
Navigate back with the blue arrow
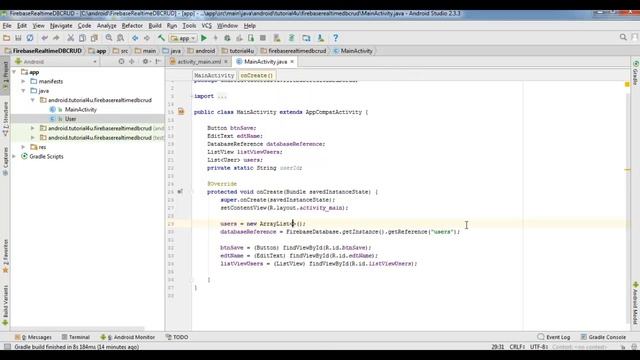tap(135, 38)
